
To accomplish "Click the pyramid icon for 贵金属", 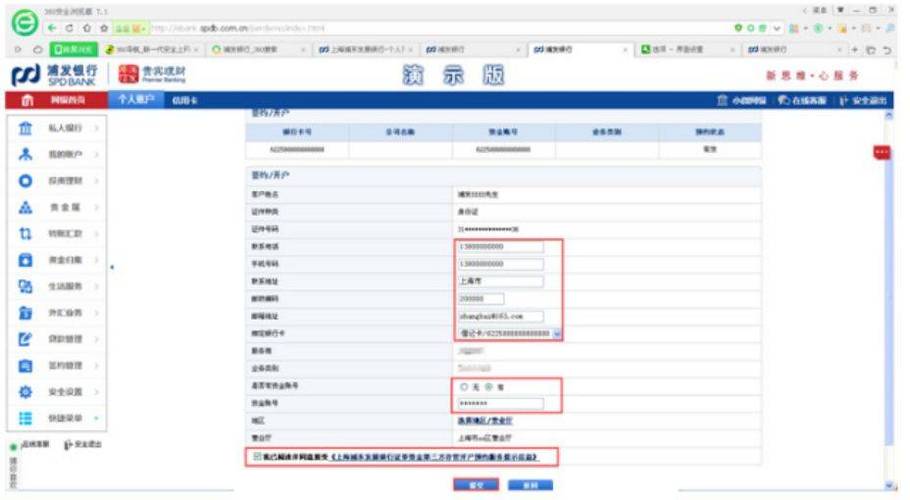I will 25,207.
